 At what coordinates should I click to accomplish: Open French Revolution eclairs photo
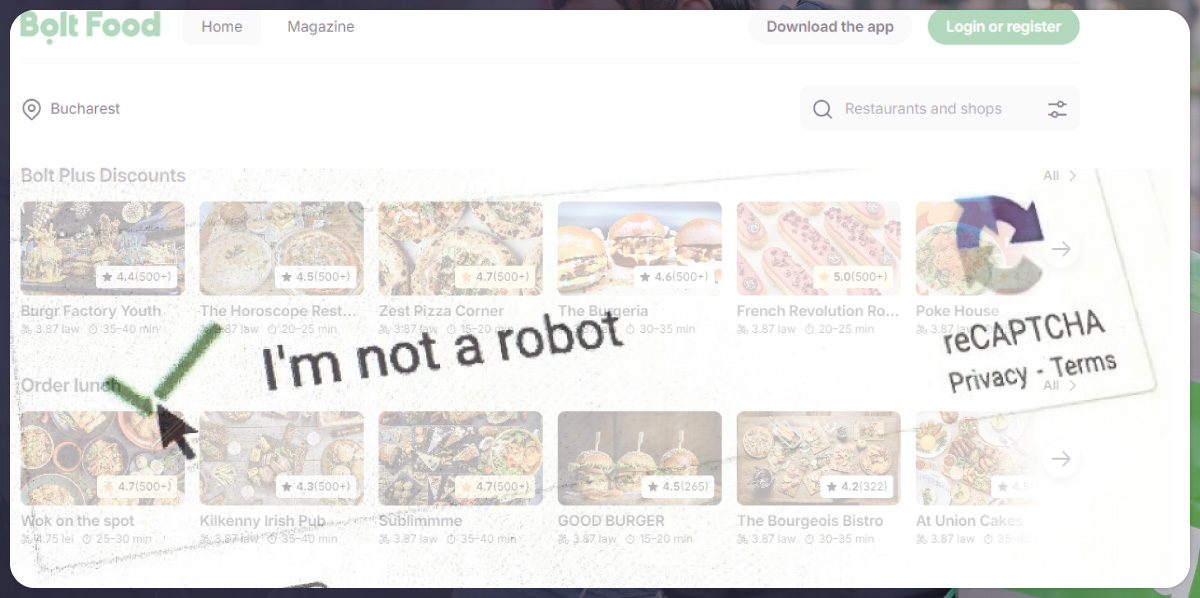click(x=818, y=248)
